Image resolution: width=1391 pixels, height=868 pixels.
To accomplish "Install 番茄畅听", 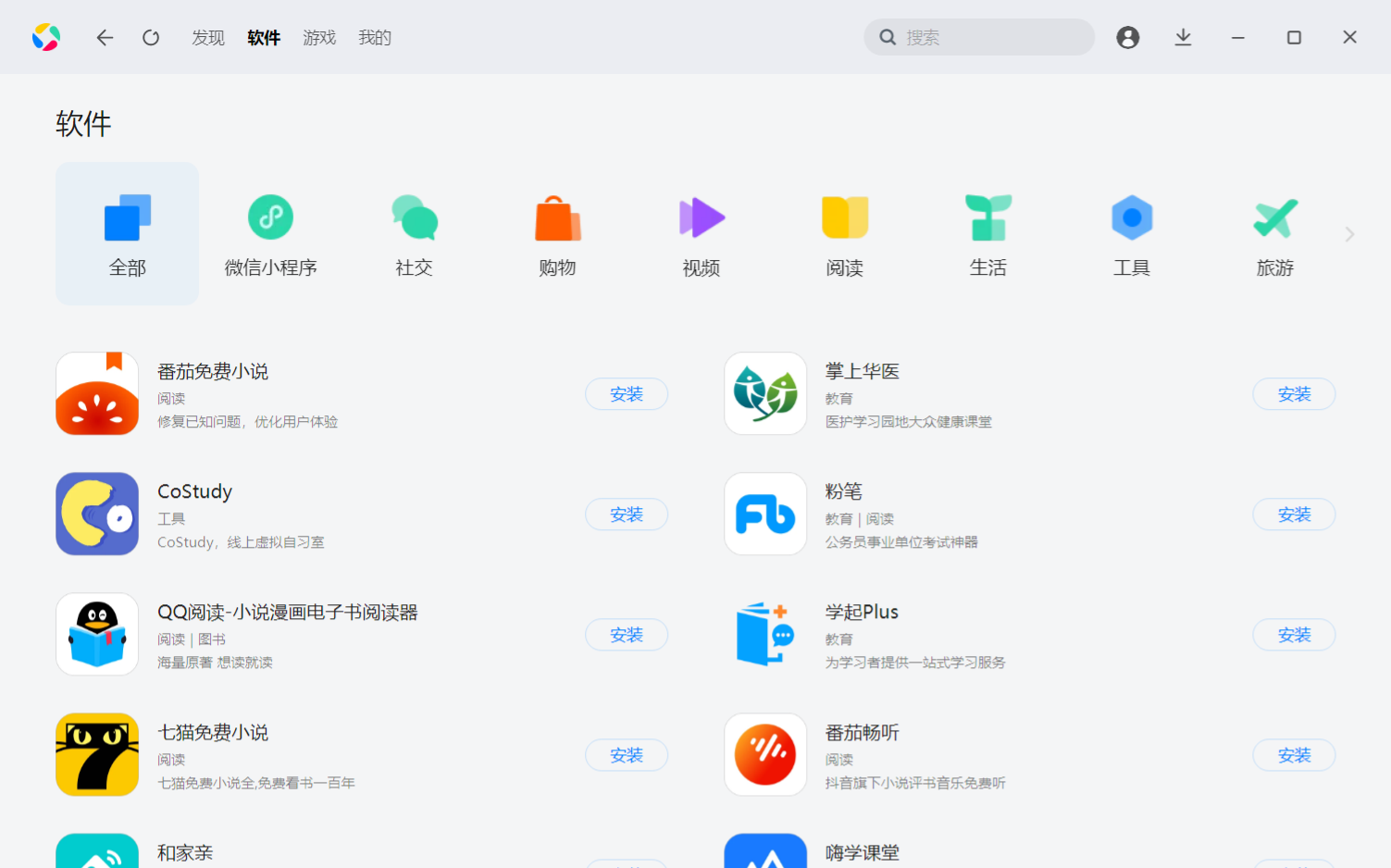I will click(1294, 755).
